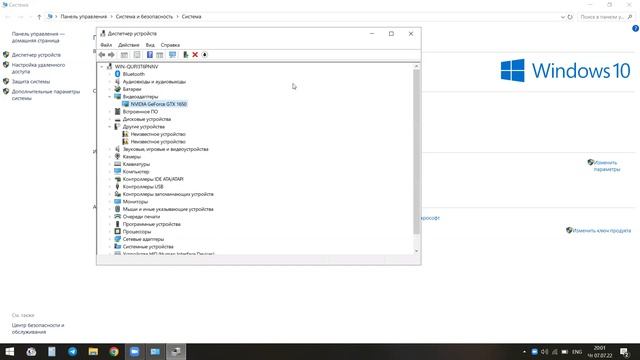The image size is (640, 360).
Task: Click refresh icon in System window address bar
Action: click(570, 17)
